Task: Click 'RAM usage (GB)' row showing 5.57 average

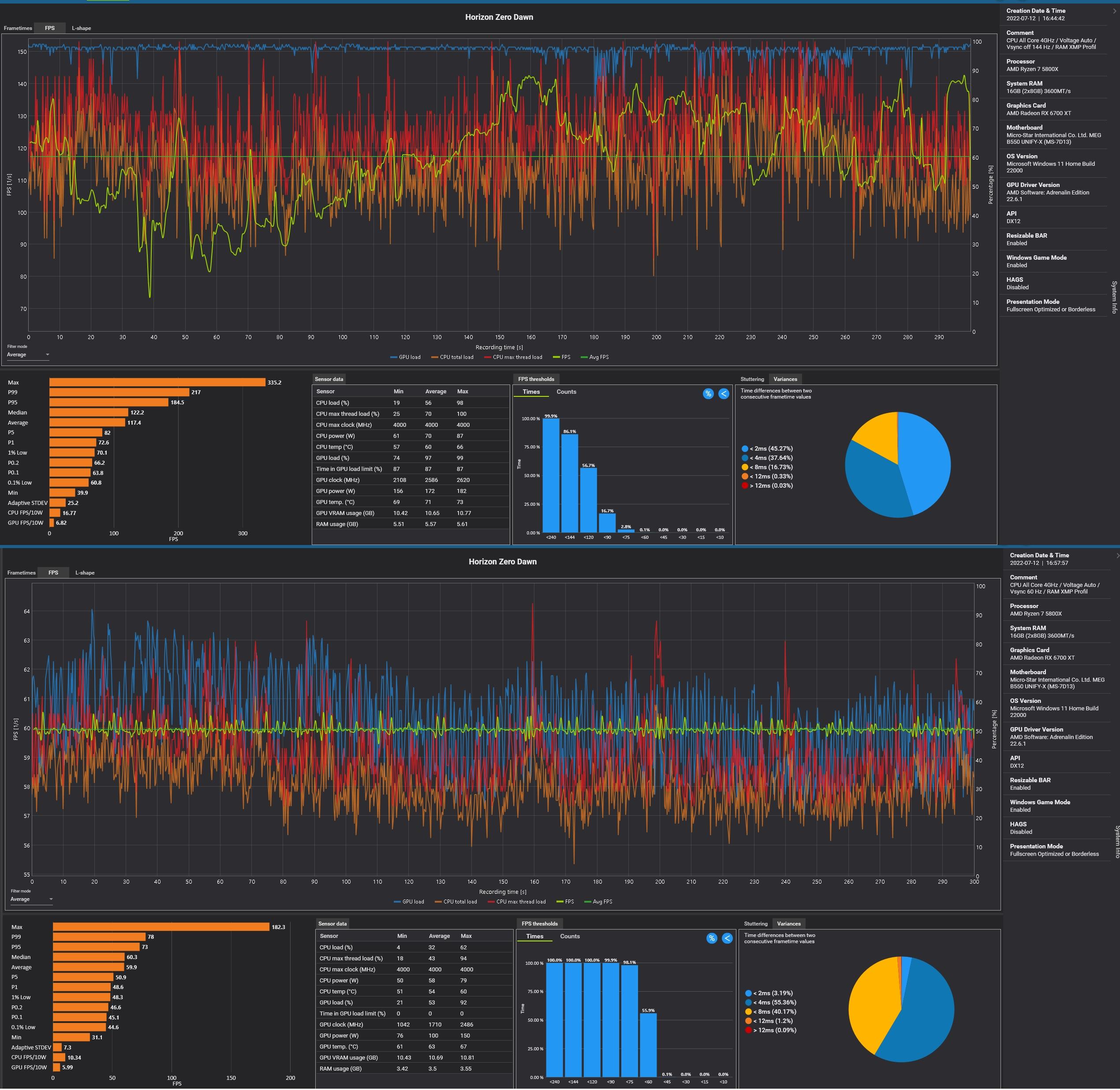Action: (411, 524)
